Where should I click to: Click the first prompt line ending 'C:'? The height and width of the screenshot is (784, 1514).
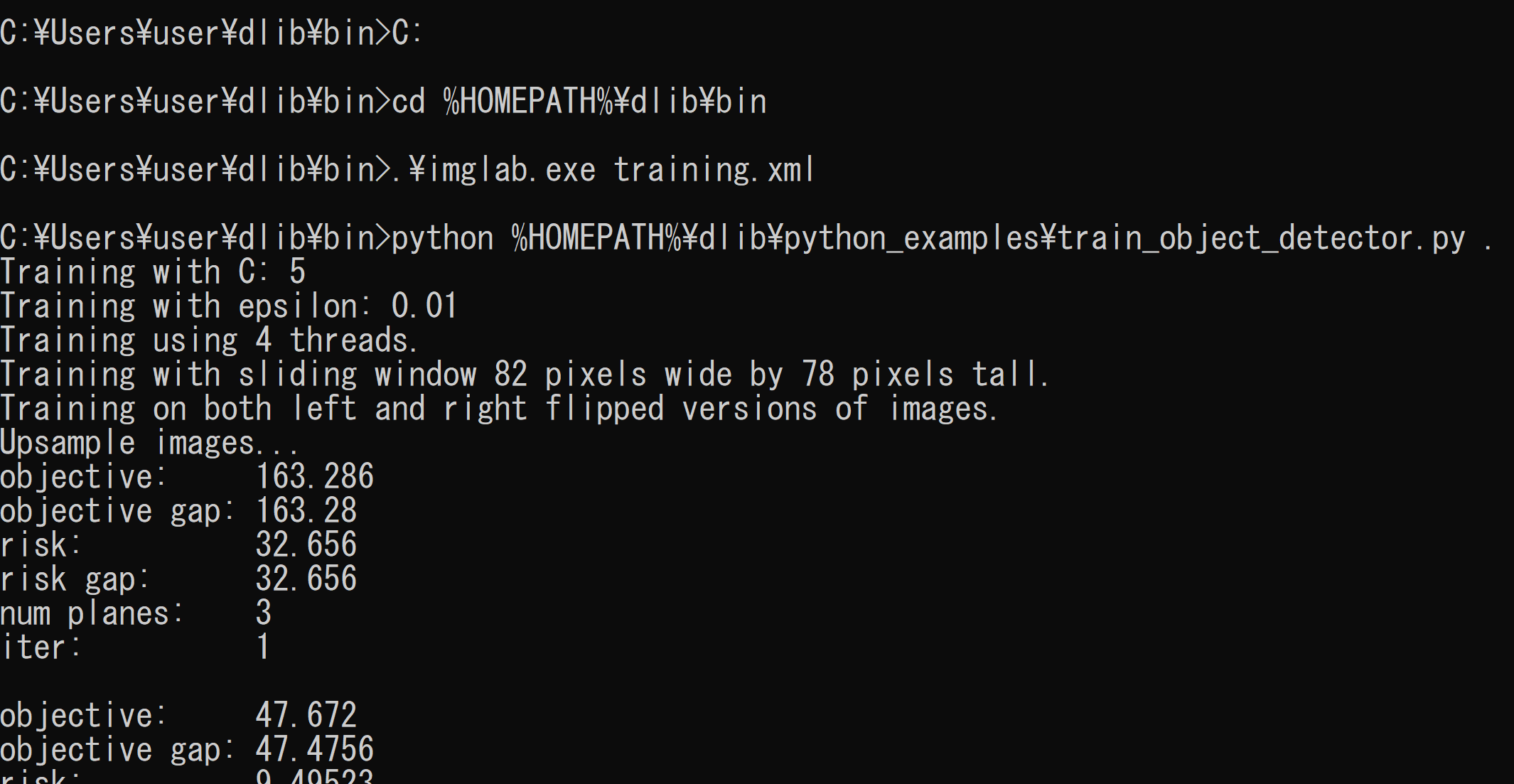(211, 33)
